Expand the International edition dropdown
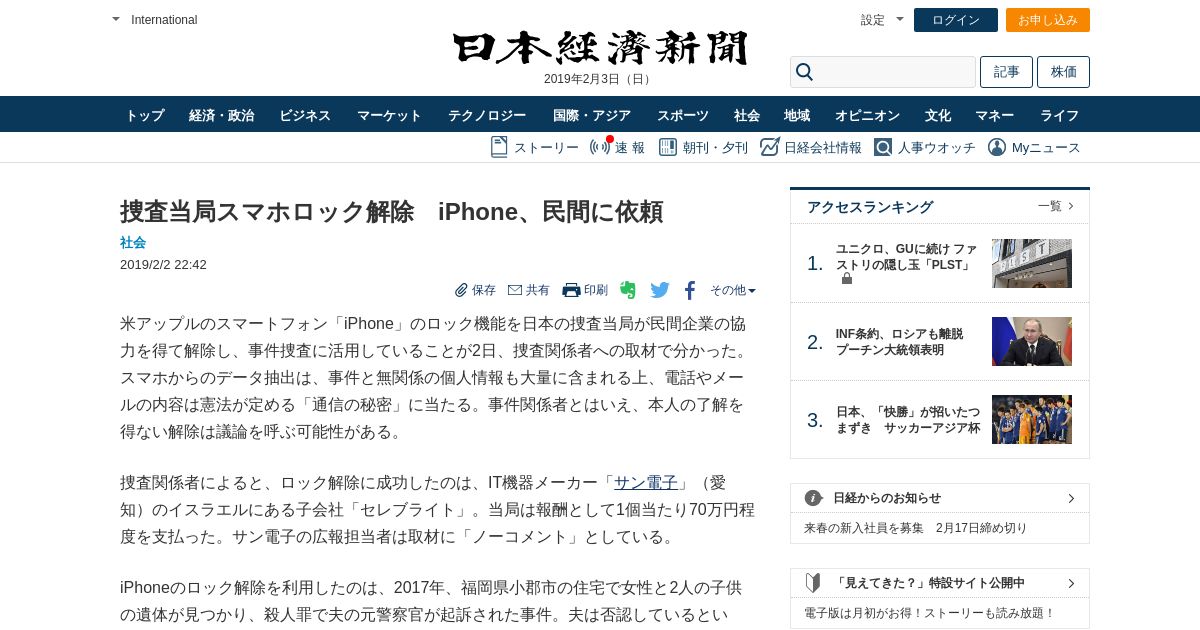Screen dimensions: 1200x630 point(116,19)
